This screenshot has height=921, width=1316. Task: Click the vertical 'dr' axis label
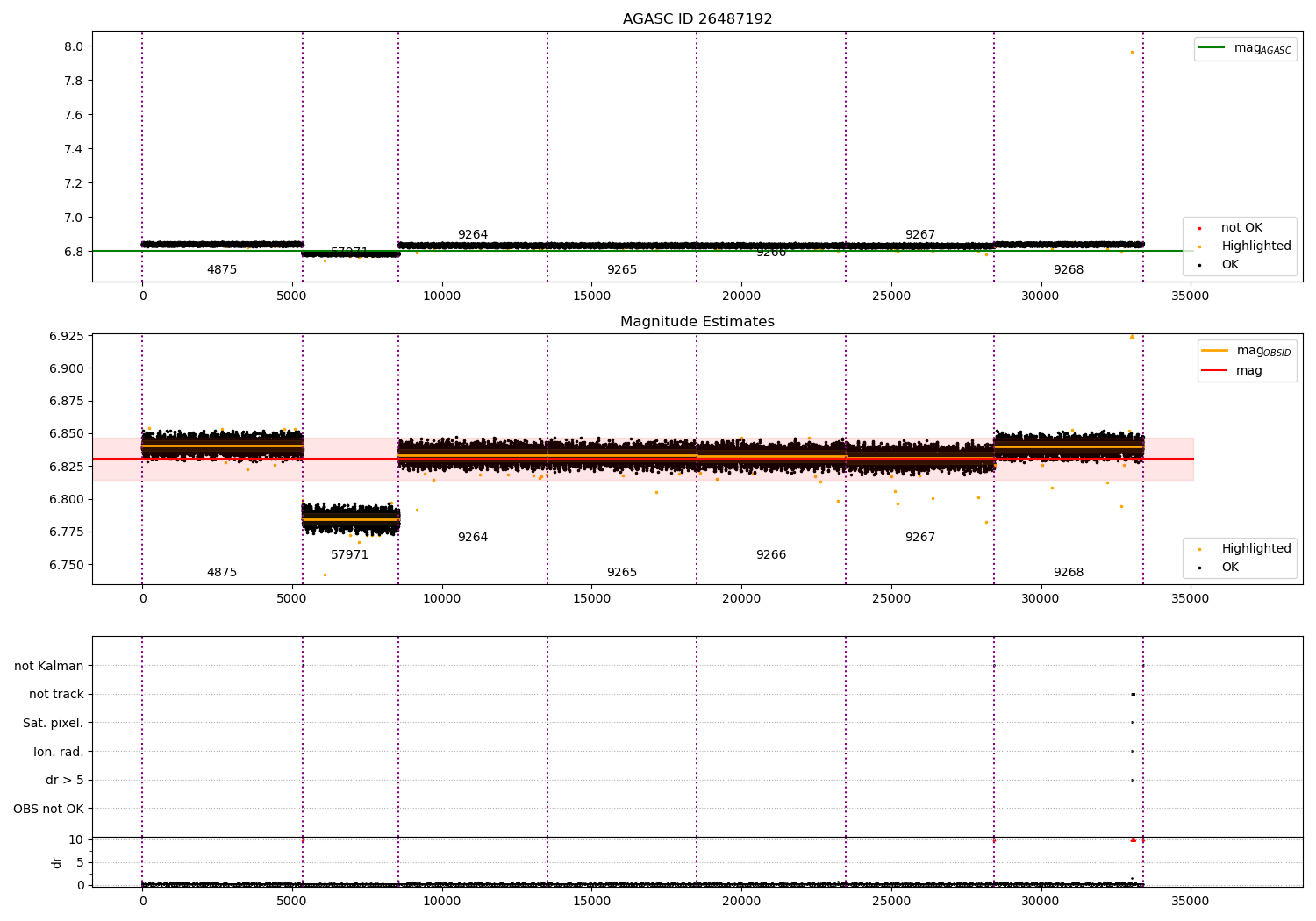(x=57, y=862)
